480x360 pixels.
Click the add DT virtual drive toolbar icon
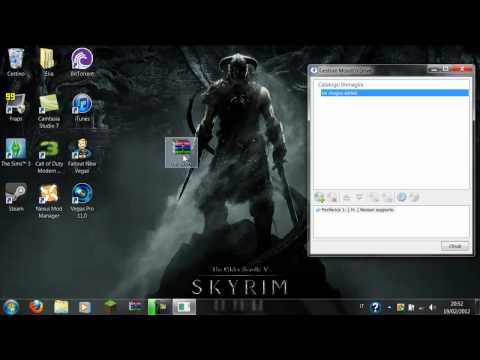(x=374, y=197)
